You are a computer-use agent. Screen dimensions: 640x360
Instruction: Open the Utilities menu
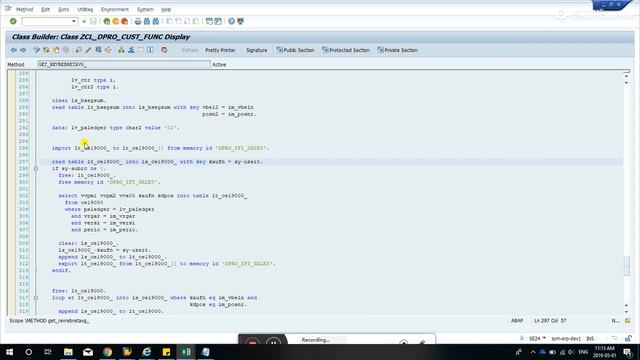coord(85,9)
